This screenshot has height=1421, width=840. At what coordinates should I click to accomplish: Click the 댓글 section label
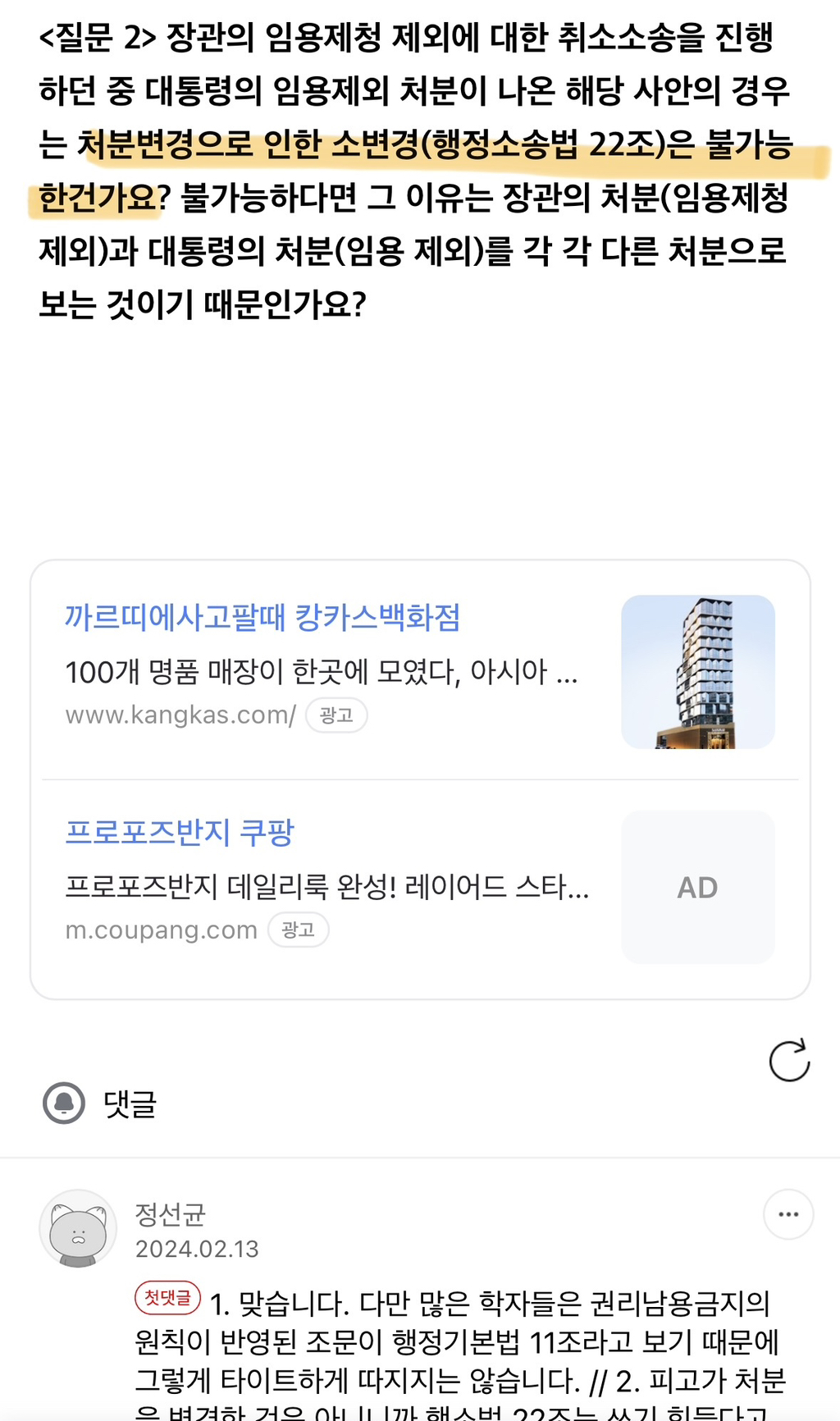(130, 1103)
